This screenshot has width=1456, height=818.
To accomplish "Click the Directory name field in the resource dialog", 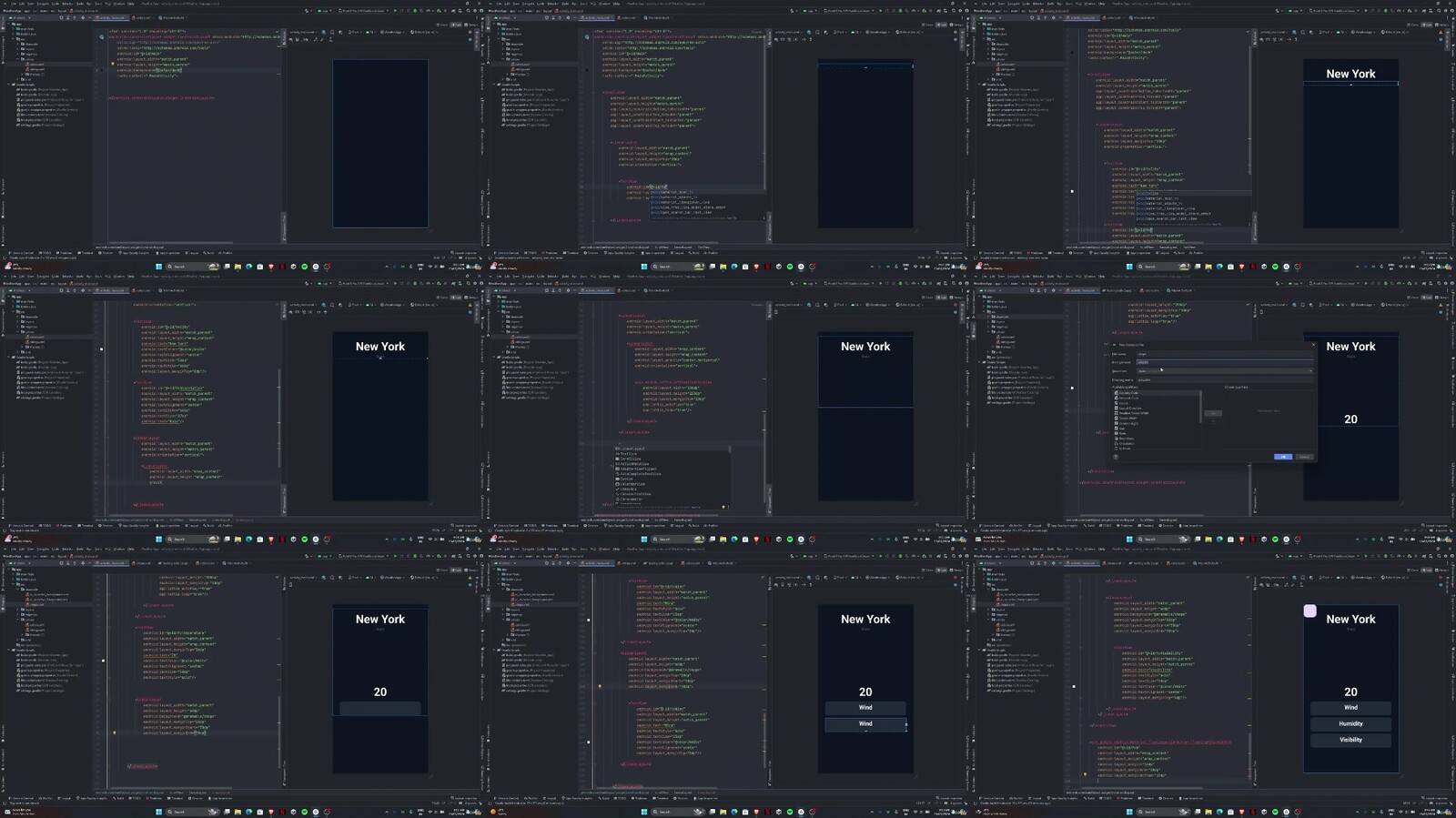I will pyautogui.click(x=1225, y=379).
